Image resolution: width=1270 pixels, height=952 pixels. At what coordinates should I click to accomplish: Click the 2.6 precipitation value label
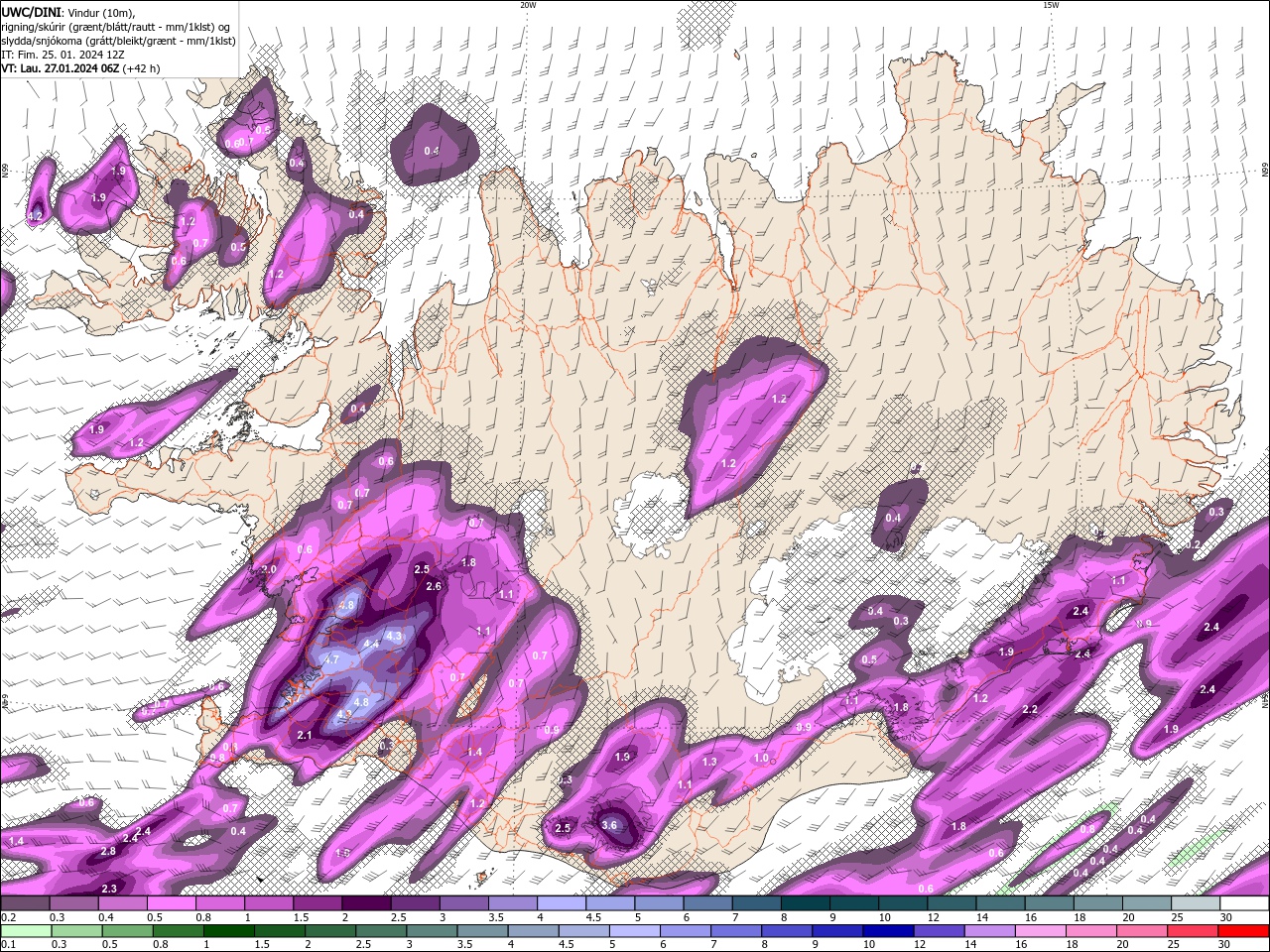point(434,586)
